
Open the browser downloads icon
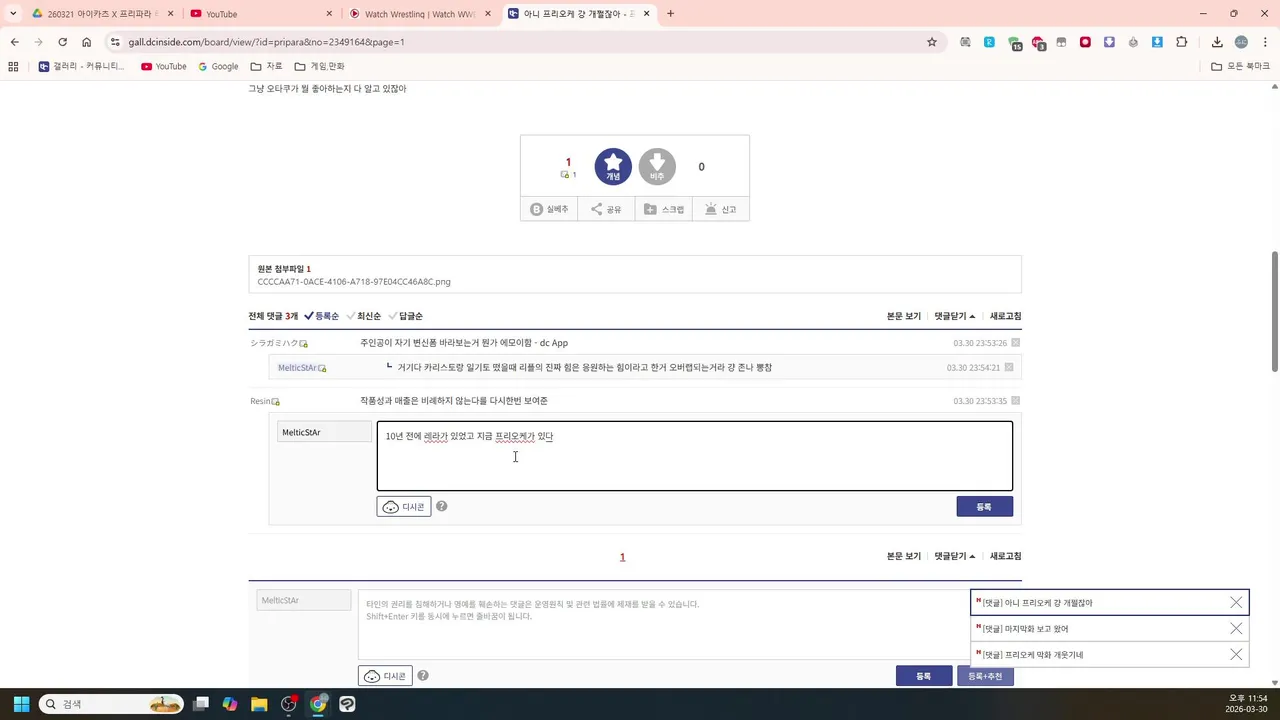[1217, 42]
